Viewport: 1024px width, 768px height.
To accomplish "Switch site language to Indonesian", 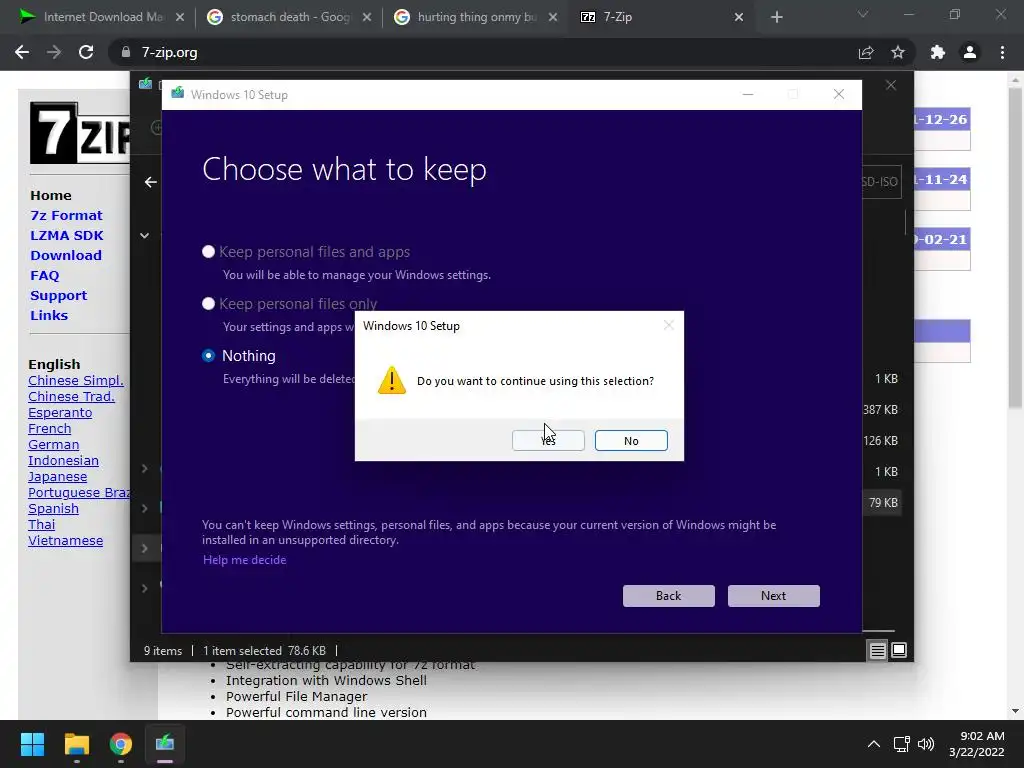I will pyautogui.click(x=63, y=460).
